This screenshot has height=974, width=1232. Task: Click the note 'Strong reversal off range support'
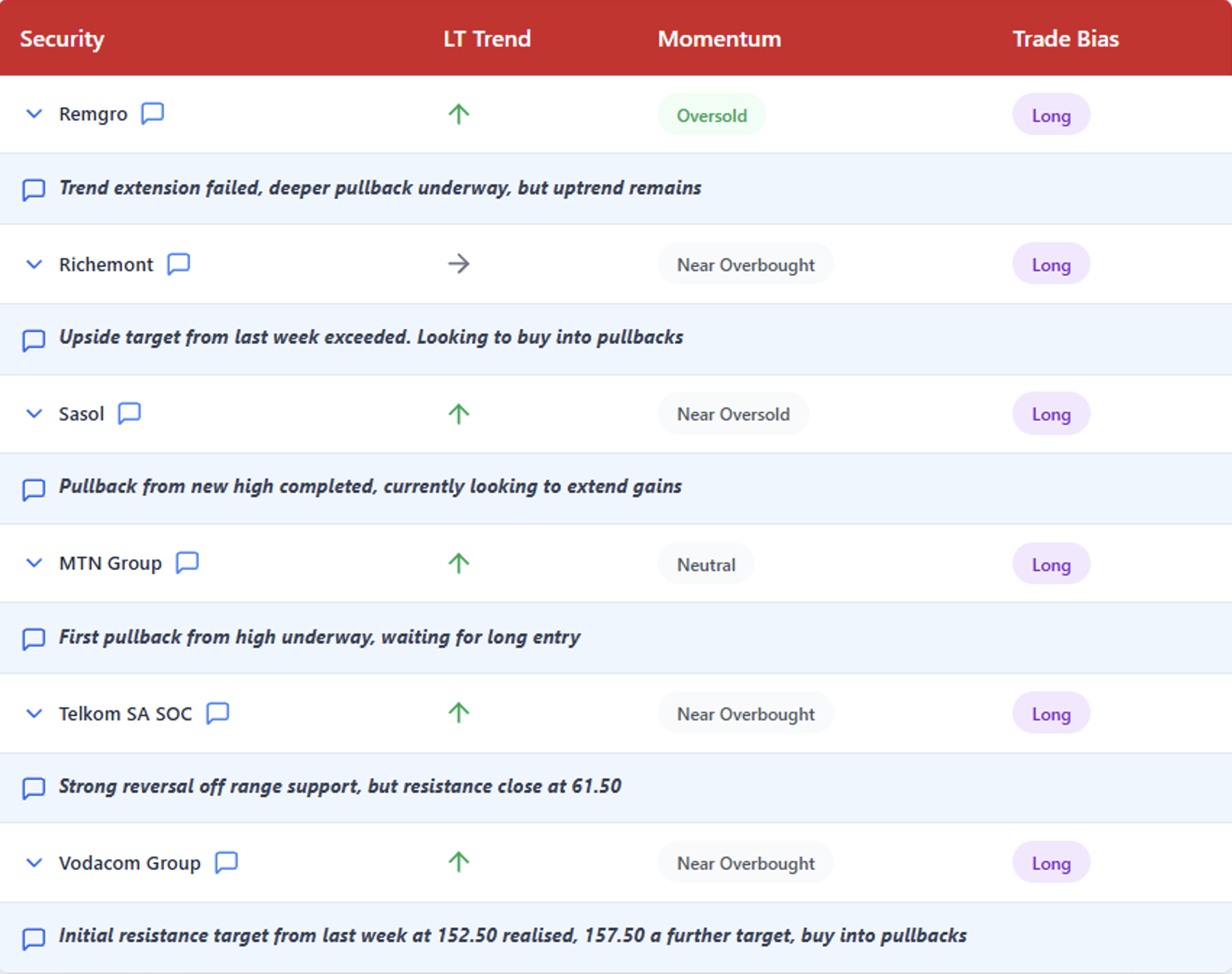click(340, 786)
